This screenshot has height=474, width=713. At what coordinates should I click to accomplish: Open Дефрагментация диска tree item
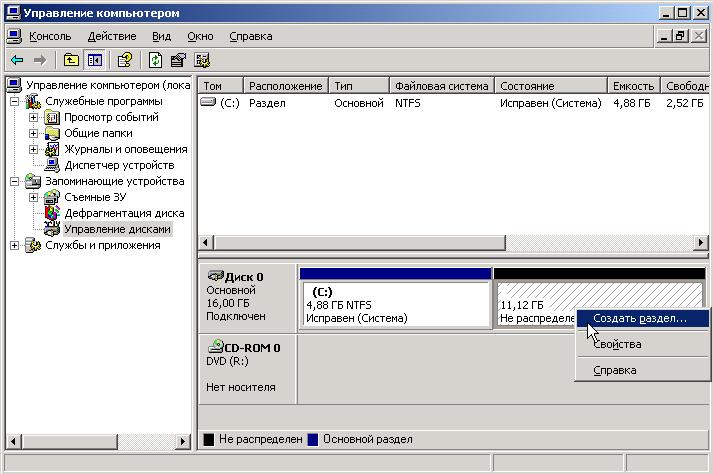(x=124, y=213)
